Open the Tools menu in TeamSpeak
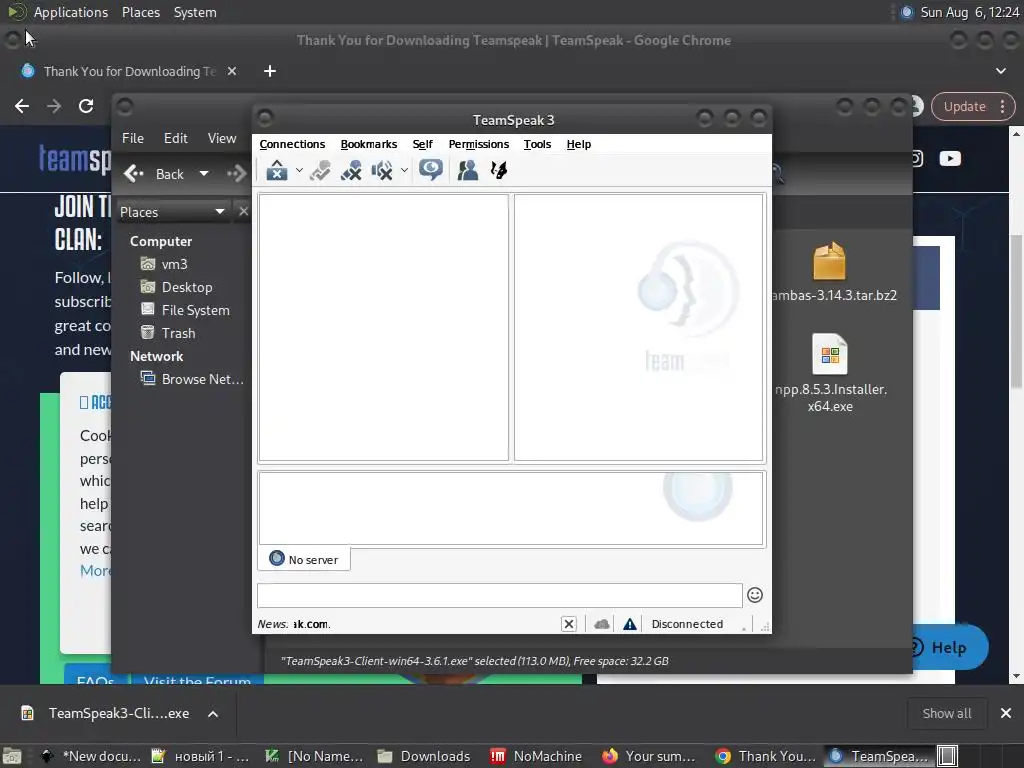Screen dimensions: 1024x768 pos(537,144)
